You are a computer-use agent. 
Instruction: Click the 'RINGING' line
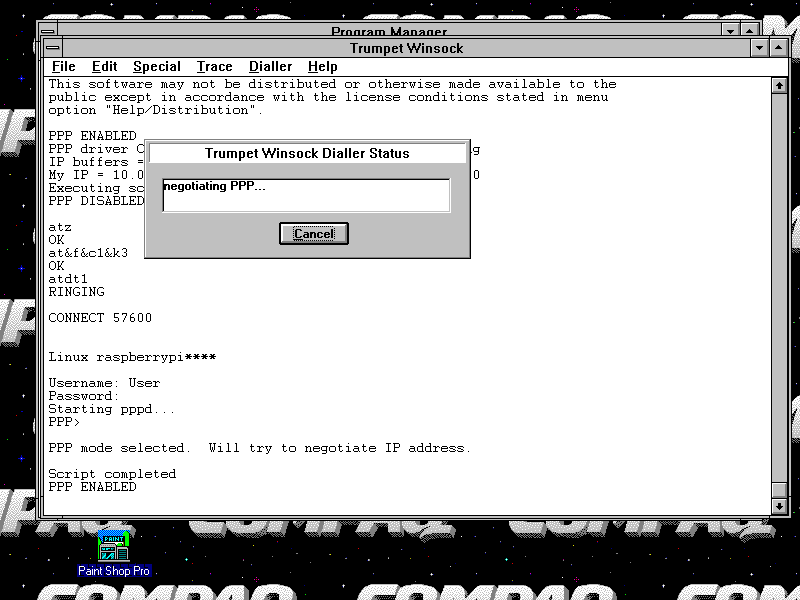coord(77,292)
